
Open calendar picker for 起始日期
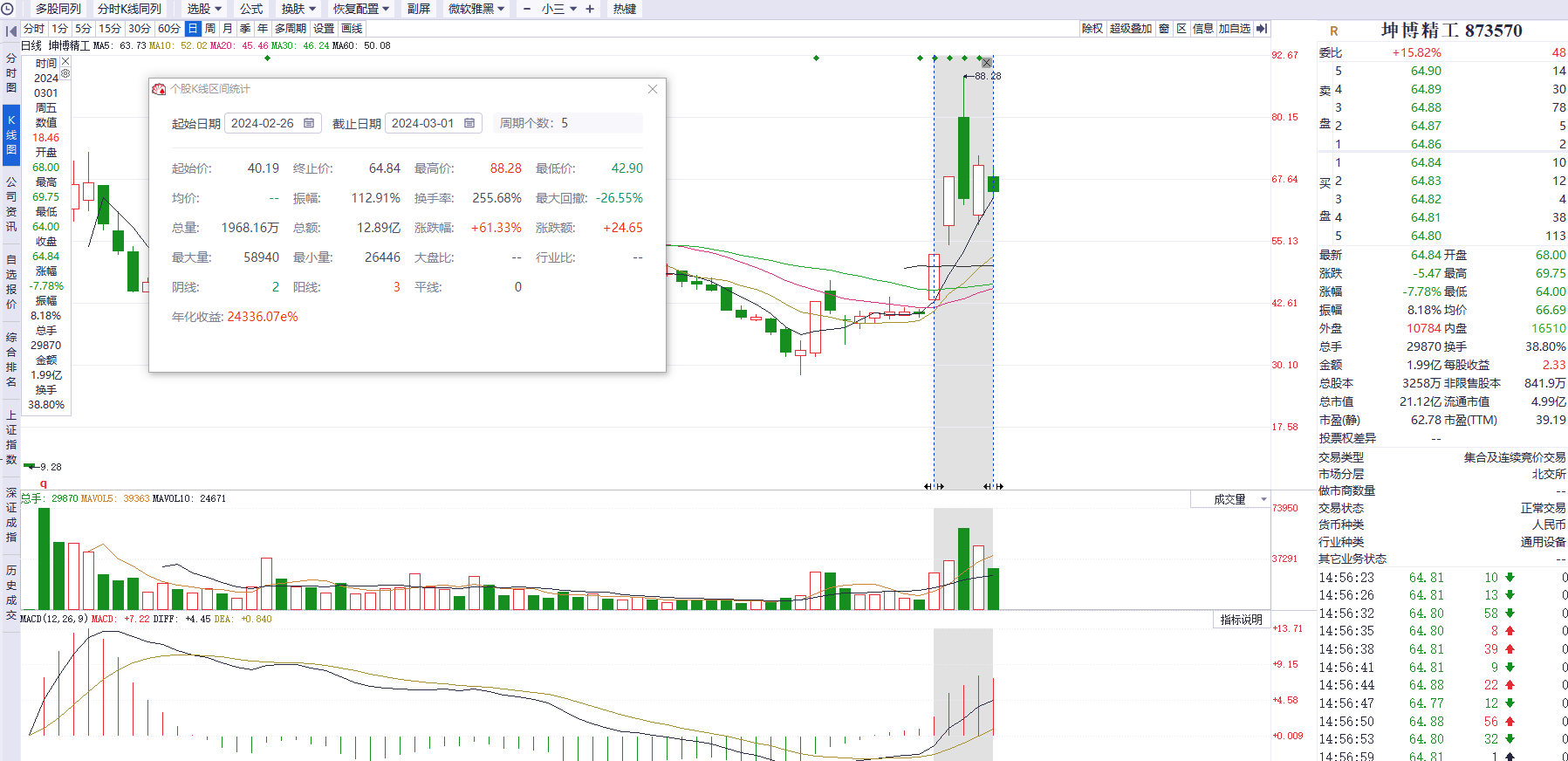coord(309,123)
